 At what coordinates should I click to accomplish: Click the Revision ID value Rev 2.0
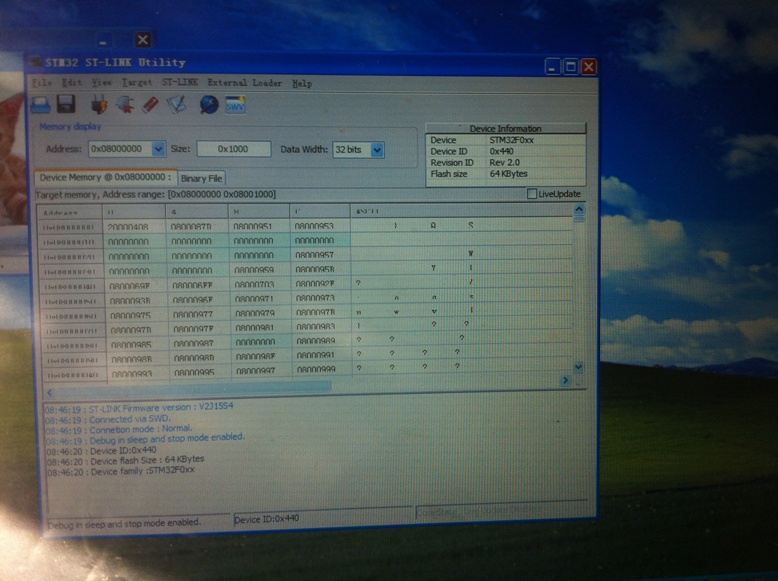click(x=504, y=163)
